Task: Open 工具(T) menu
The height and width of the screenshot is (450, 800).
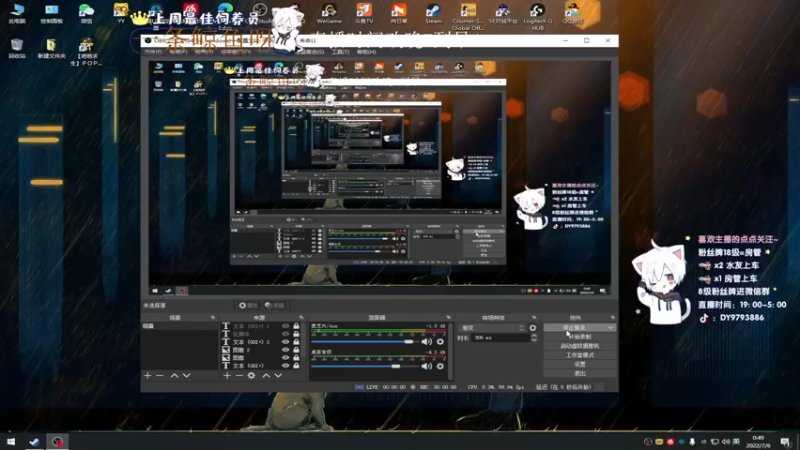Action: click(340, 52)
